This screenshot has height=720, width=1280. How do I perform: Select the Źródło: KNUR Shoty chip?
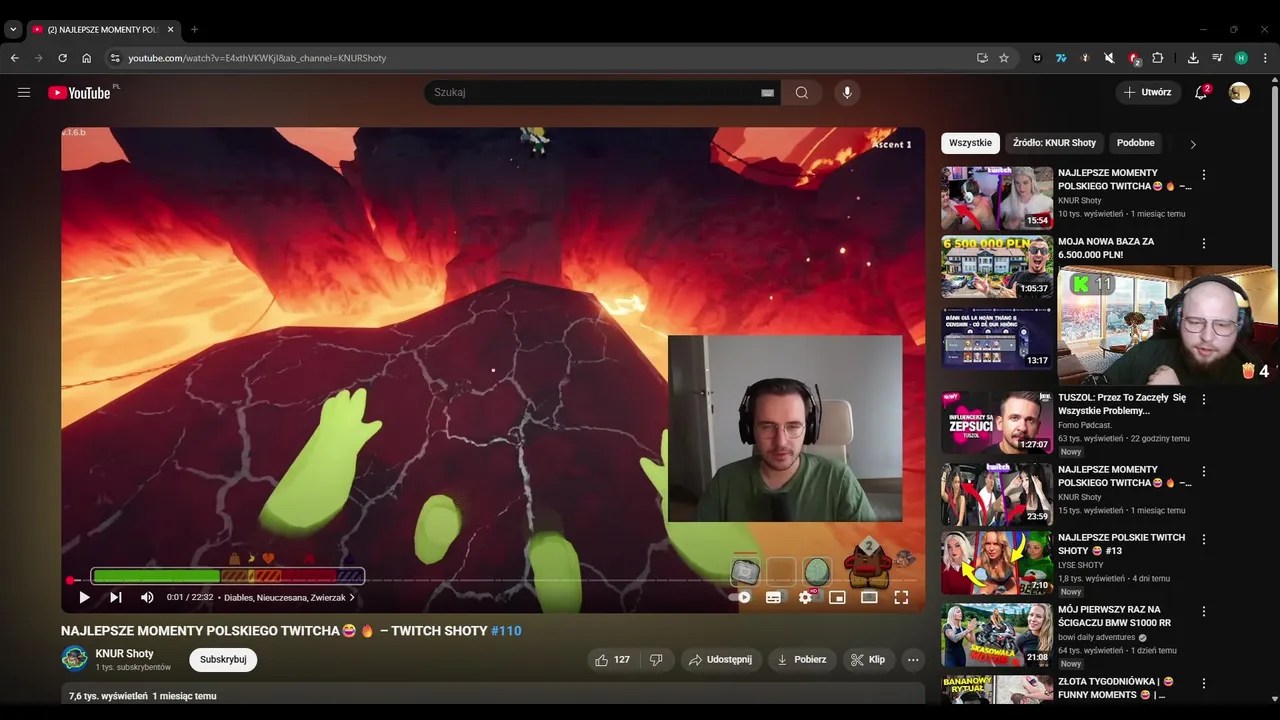tap(1054, 143)
